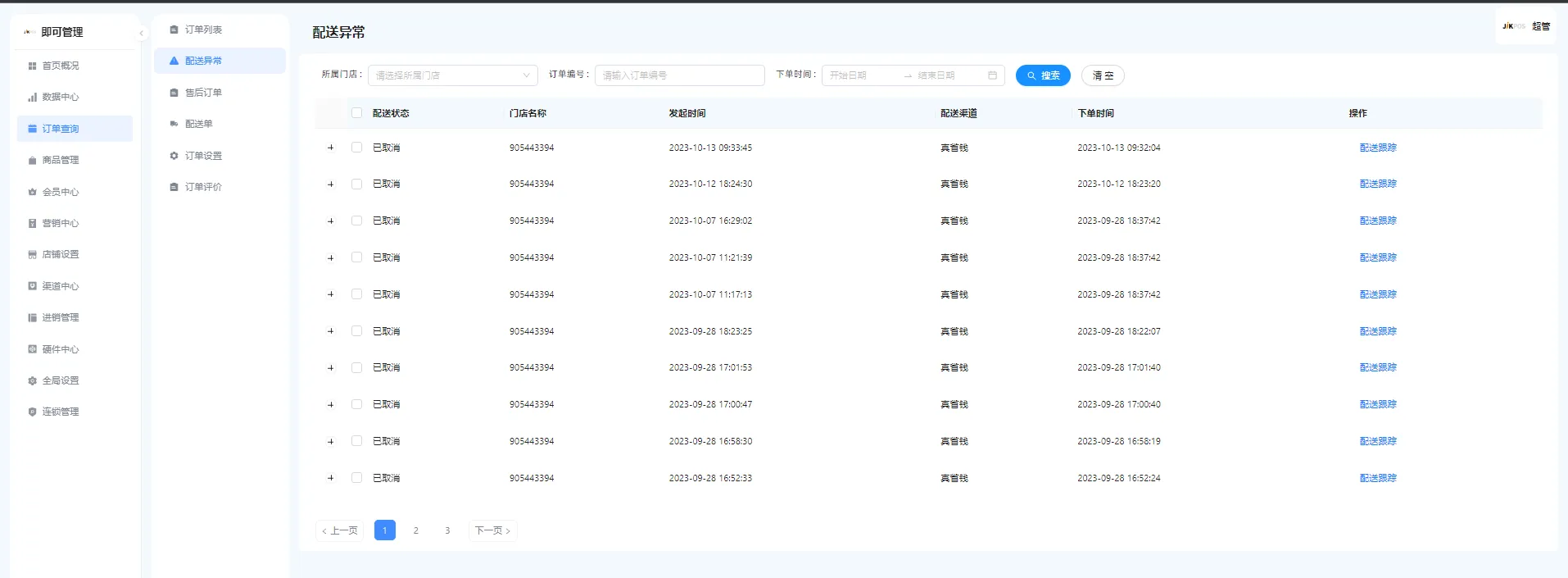Click the 首页概况 sidebar icon
The height and width of the screenshot is (578, 1568).
32,66
